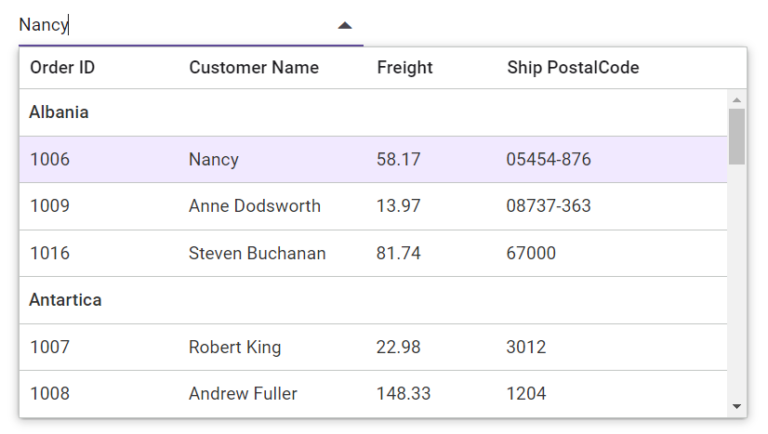Image resolution: width=768 pixels, height=434 pixels.
Task: Select the Anne Dodsworth row
Action: coord(255,207)
